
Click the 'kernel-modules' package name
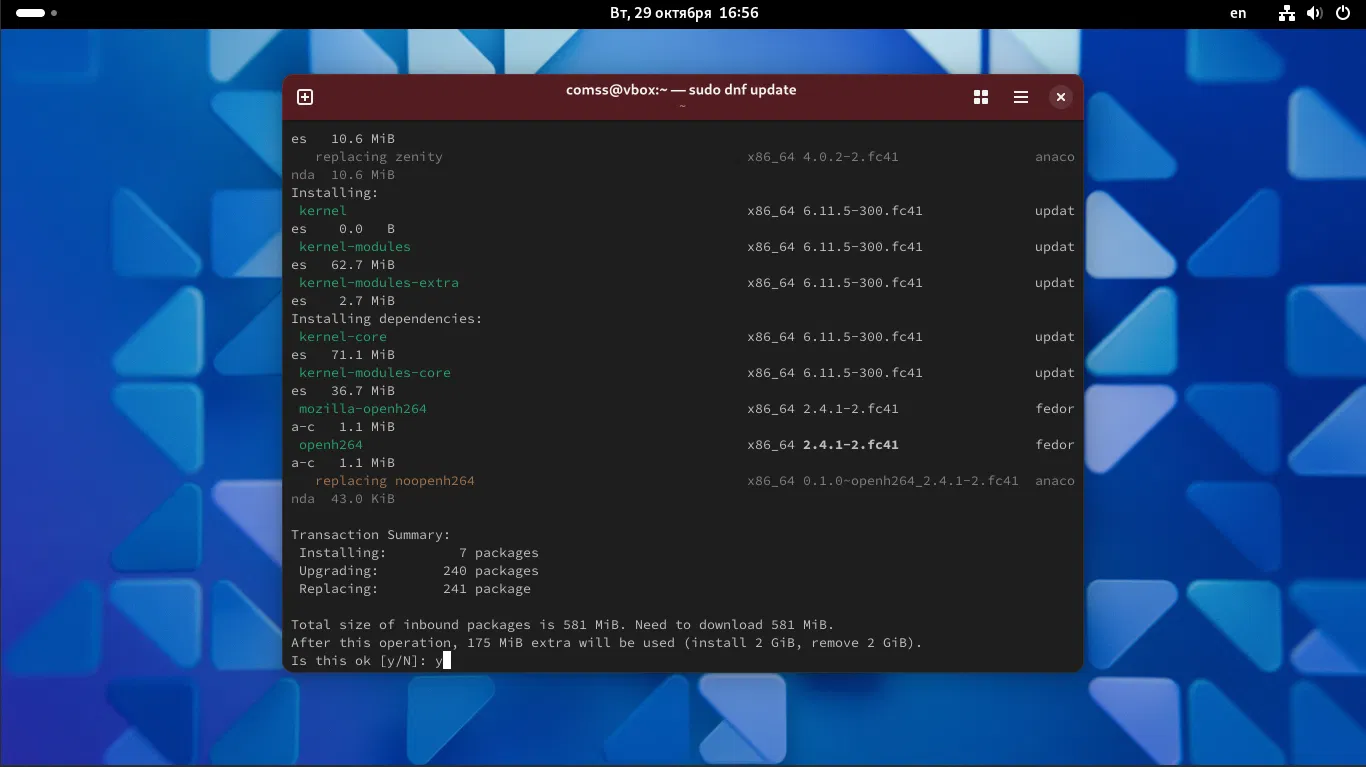point(355,247)
